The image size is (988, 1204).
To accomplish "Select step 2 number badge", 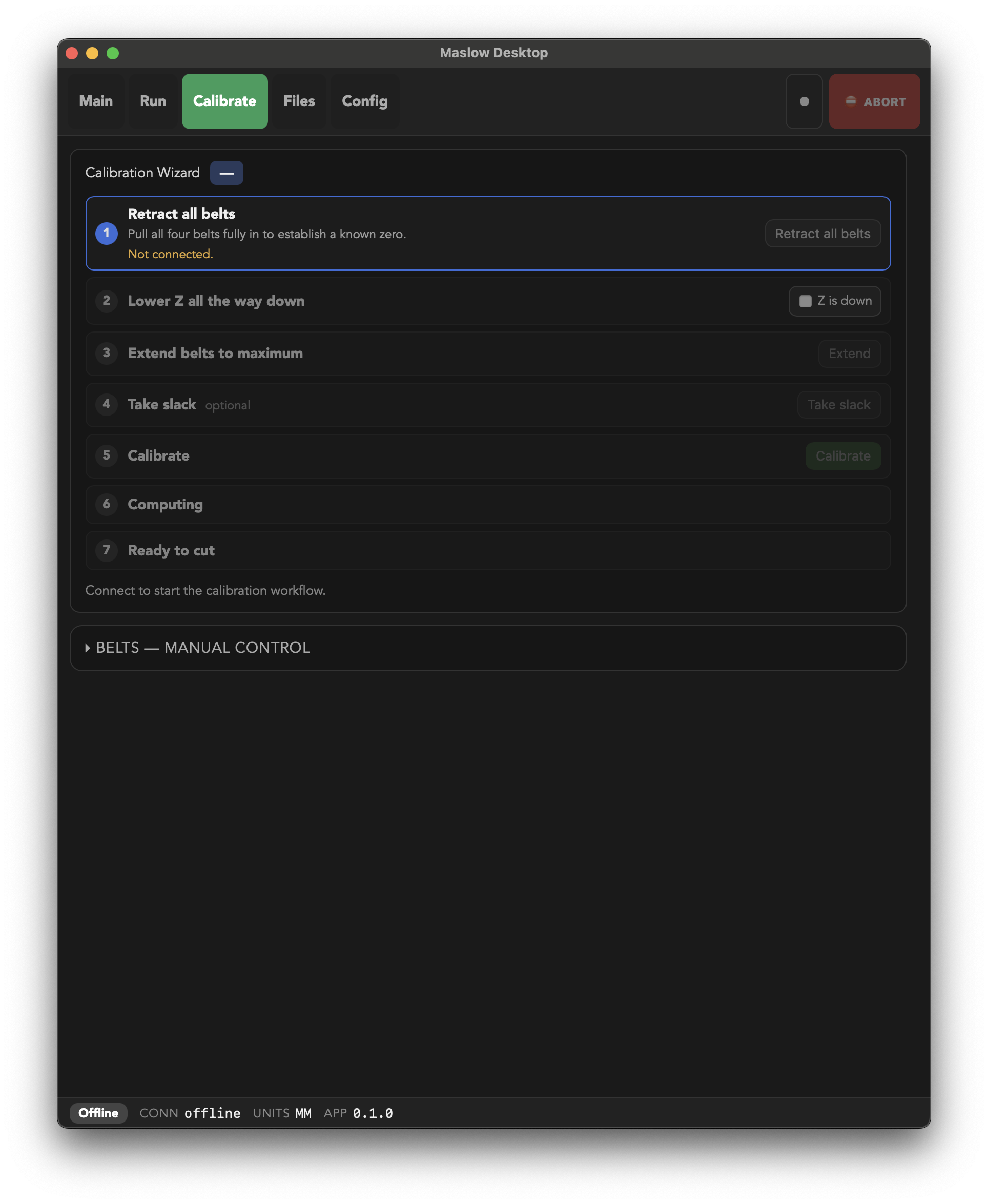I will (x=107, y=300).
